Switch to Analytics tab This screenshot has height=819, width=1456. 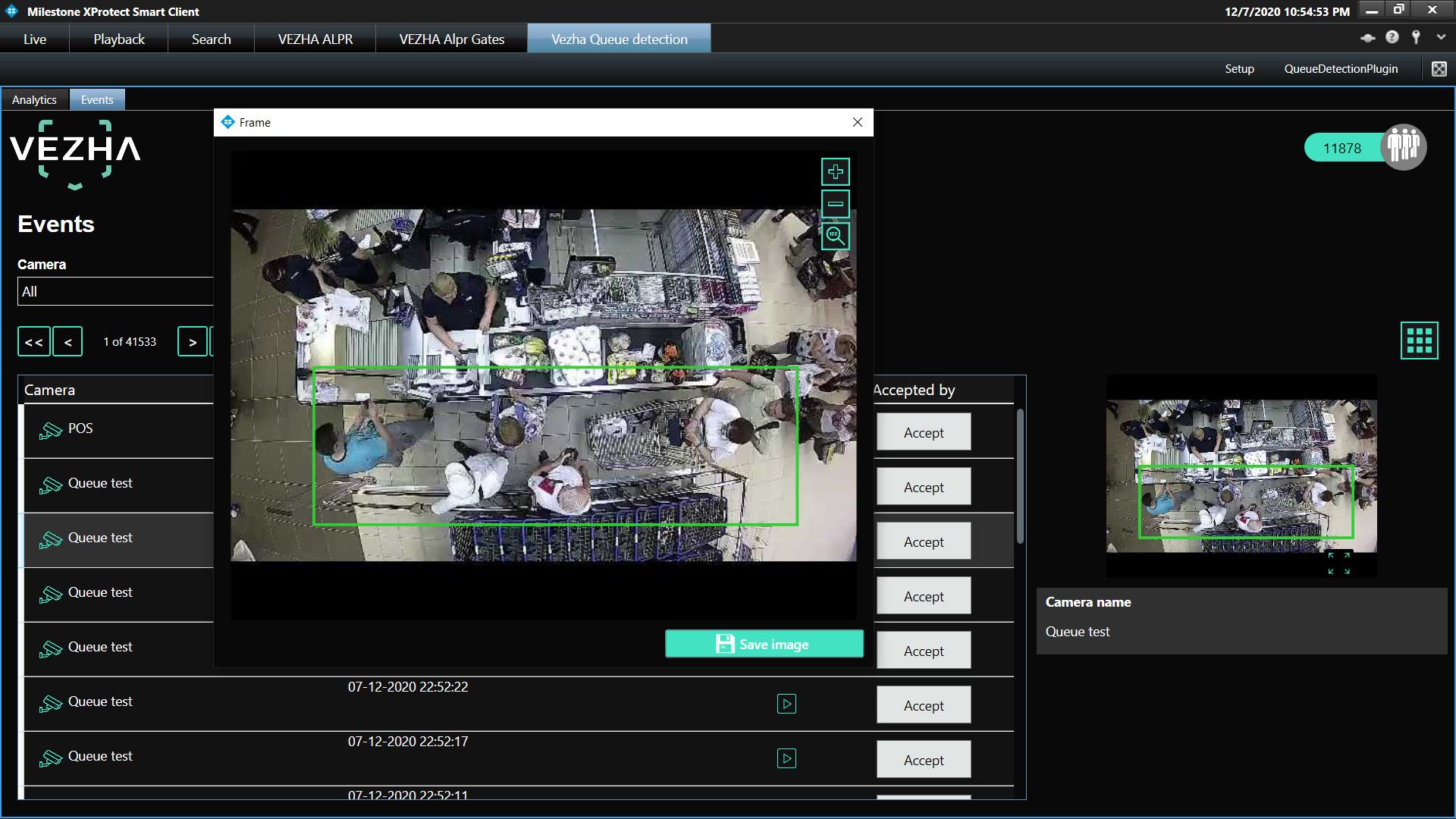(x=34, y=99)
